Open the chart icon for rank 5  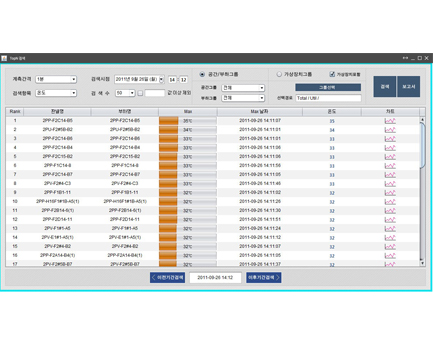click(x=390, y=157)
